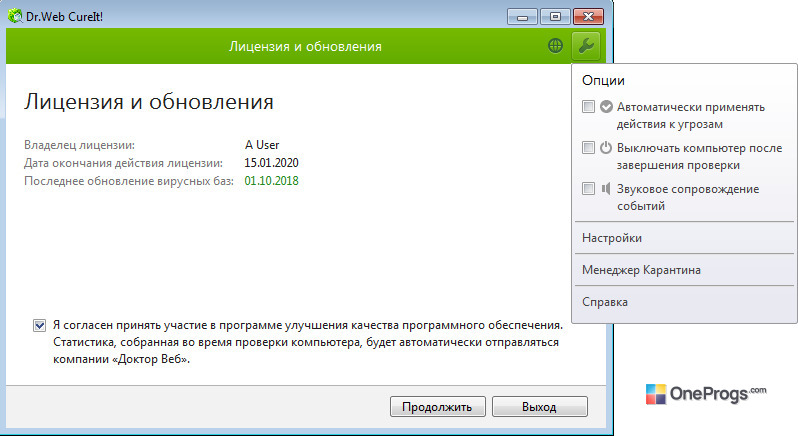This screenshot has width=798, height=436.
Task: Open Справка menu entry
Action: [685, 302]
